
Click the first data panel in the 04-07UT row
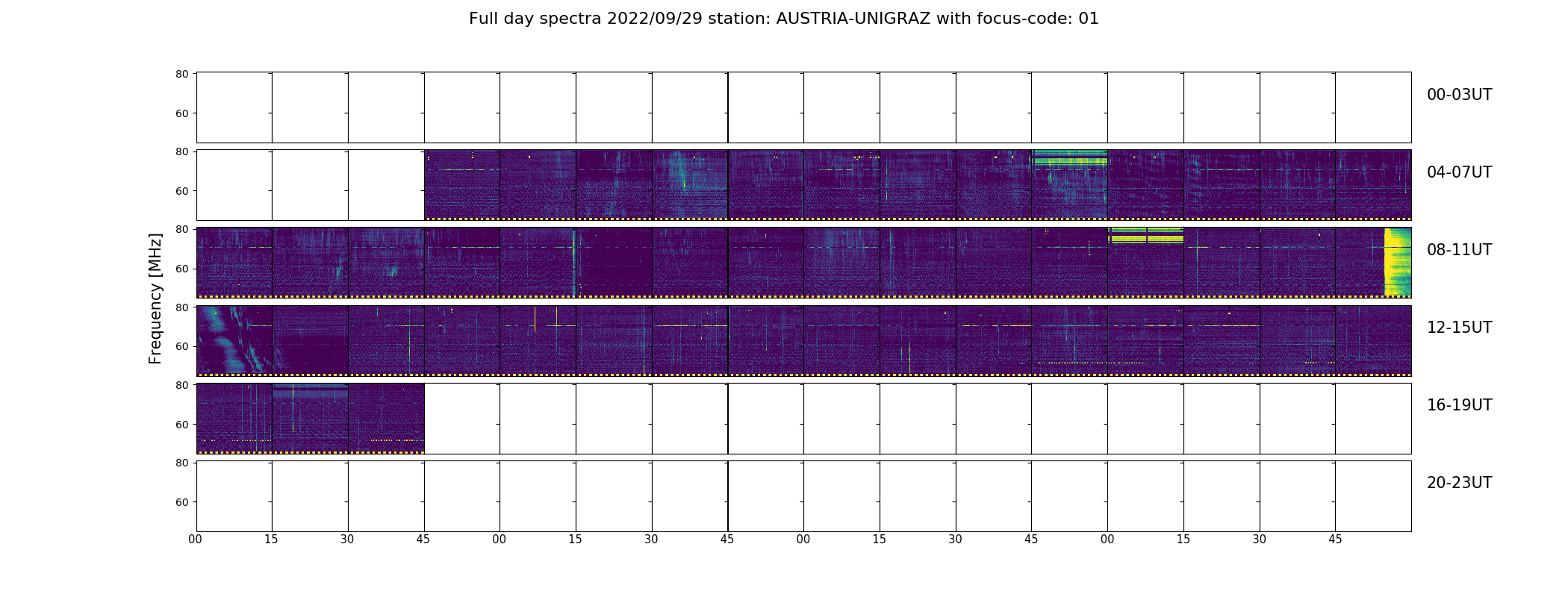[462, 184]
